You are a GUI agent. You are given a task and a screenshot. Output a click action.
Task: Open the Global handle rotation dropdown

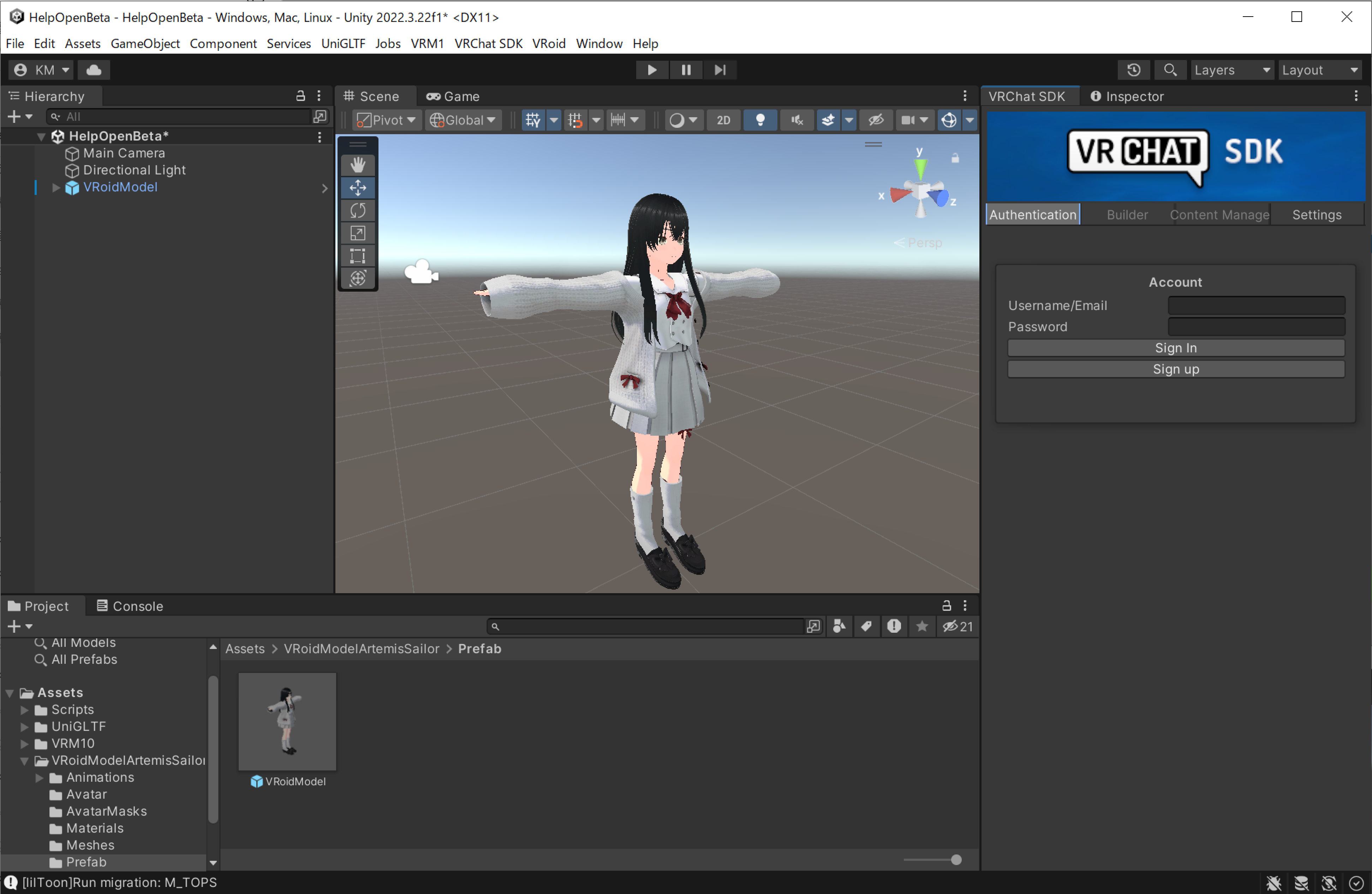tap(463, 120)
